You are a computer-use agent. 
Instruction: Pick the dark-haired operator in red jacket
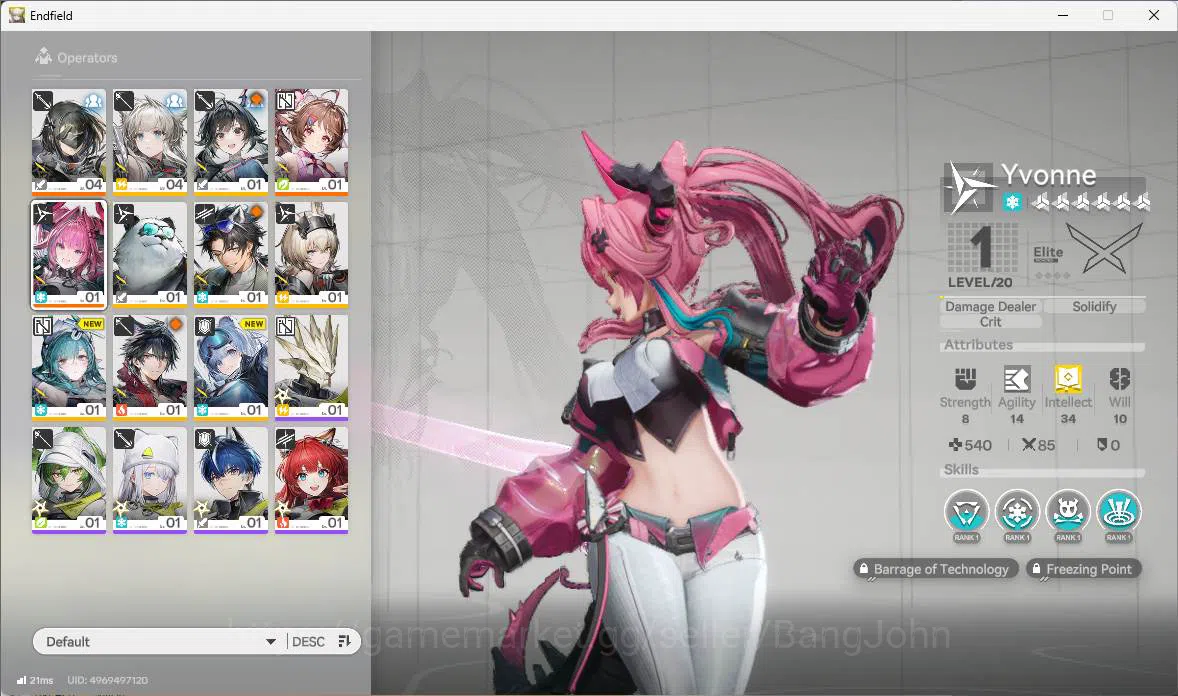click(150, 368)
